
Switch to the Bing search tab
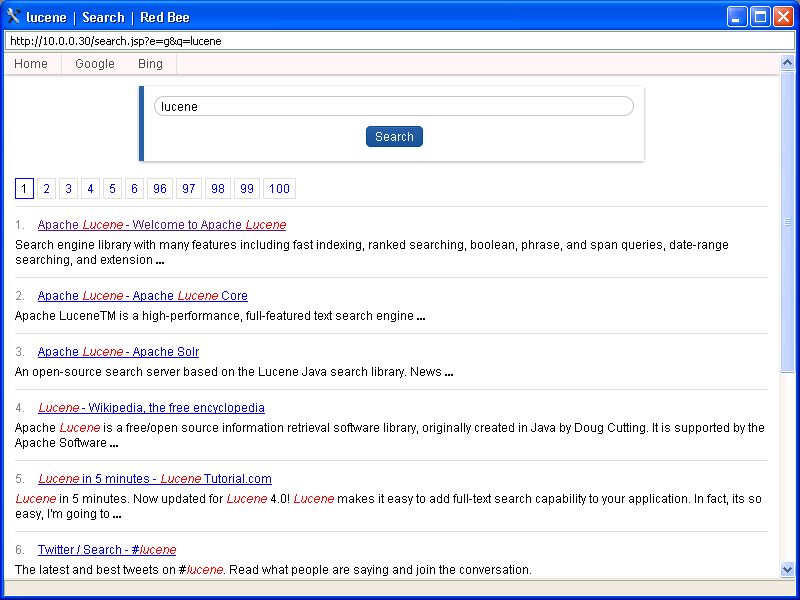[x=151, y=64]
